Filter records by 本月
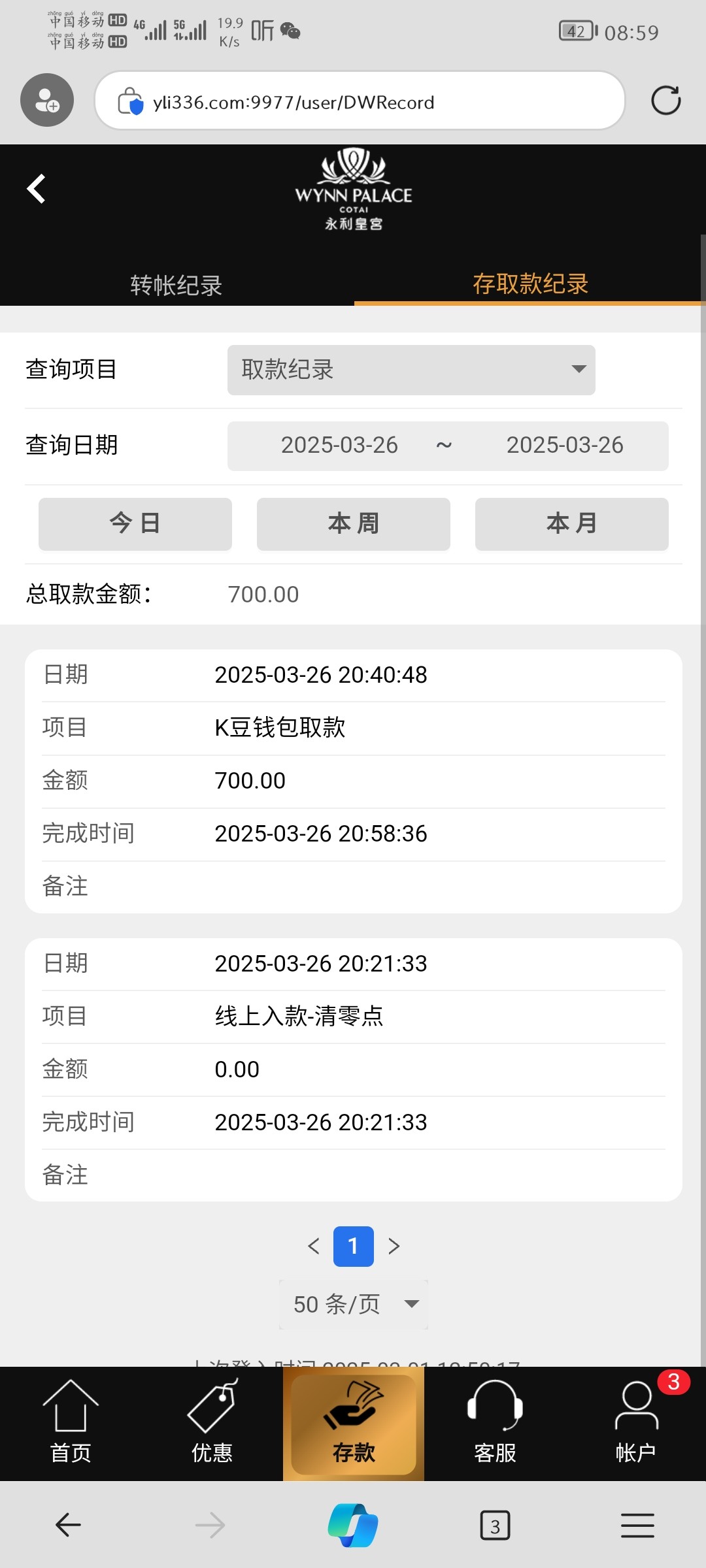 pos(572,523)
